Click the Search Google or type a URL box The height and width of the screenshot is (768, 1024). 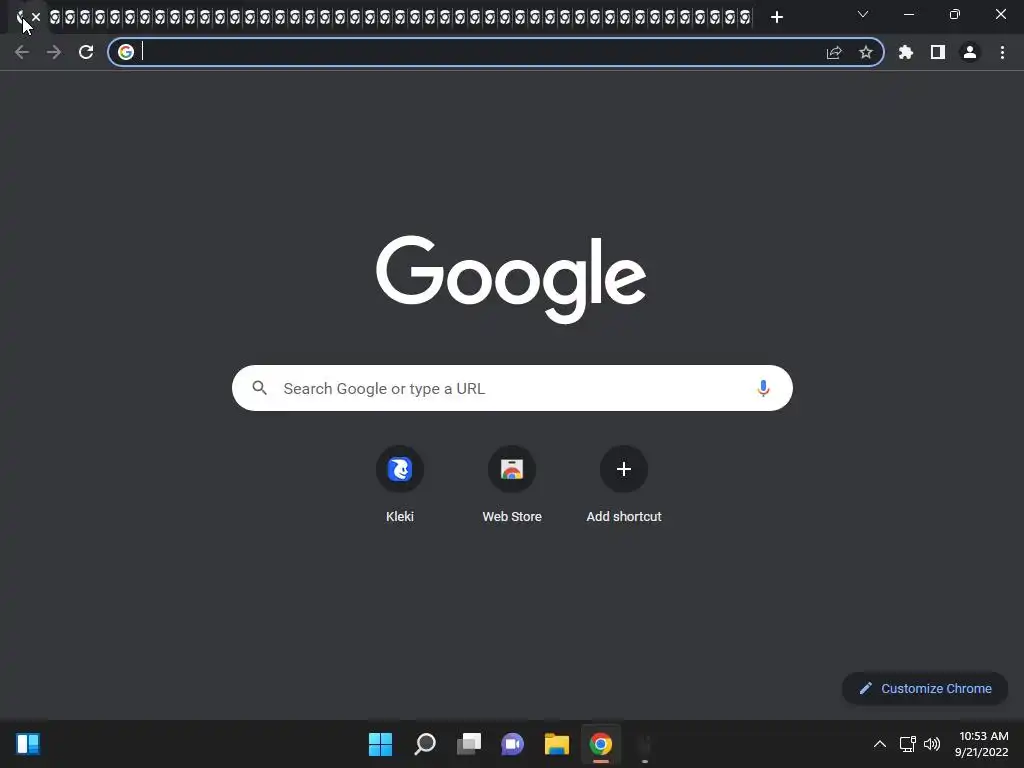[512, 388]
